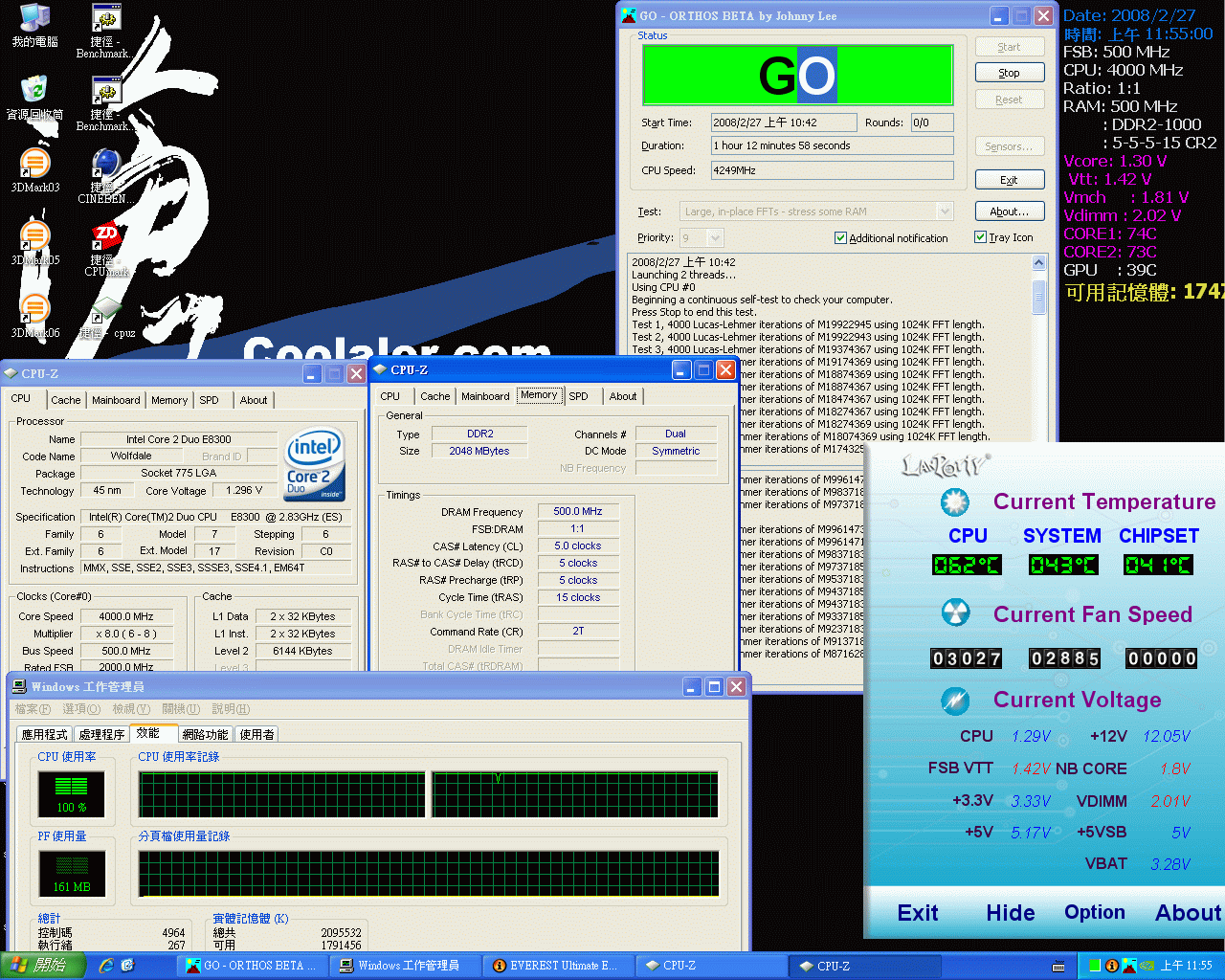The width and height of the screenshot is (1225, 980).
Task: Disable the Tray Icon option in ORTHOS
Action: 980,236
